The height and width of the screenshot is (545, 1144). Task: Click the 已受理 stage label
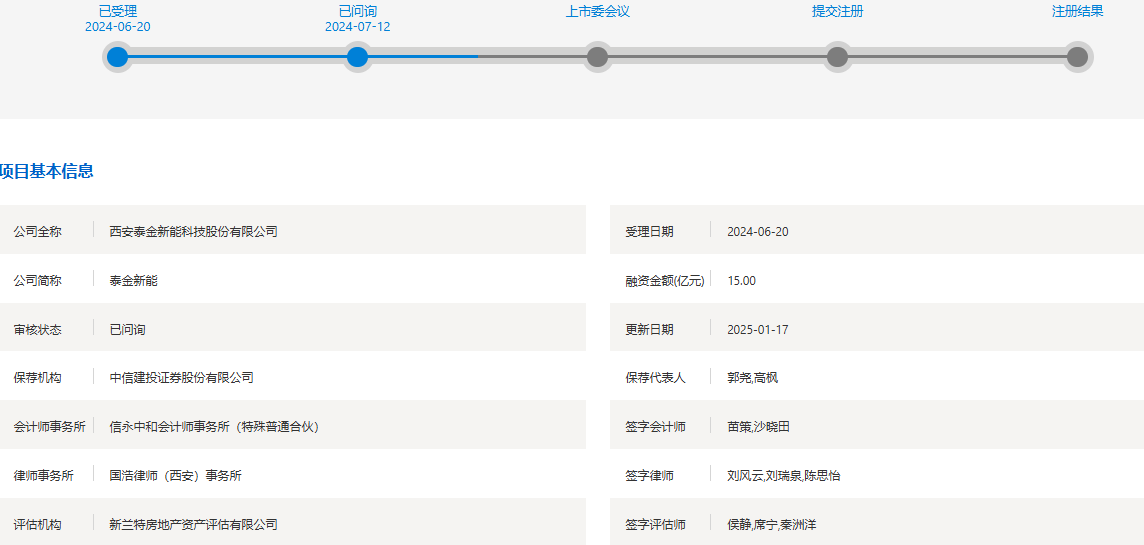click(118, 11)
